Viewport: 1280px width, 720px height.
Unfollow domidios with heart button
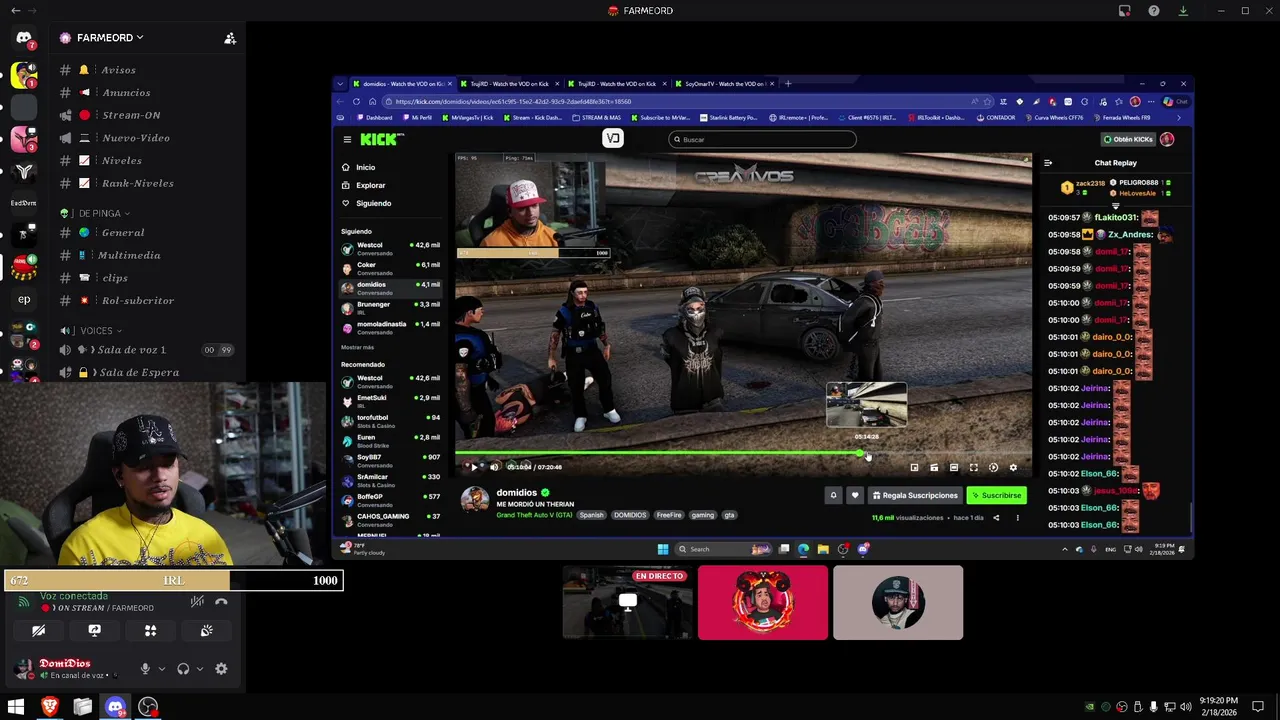854,495
